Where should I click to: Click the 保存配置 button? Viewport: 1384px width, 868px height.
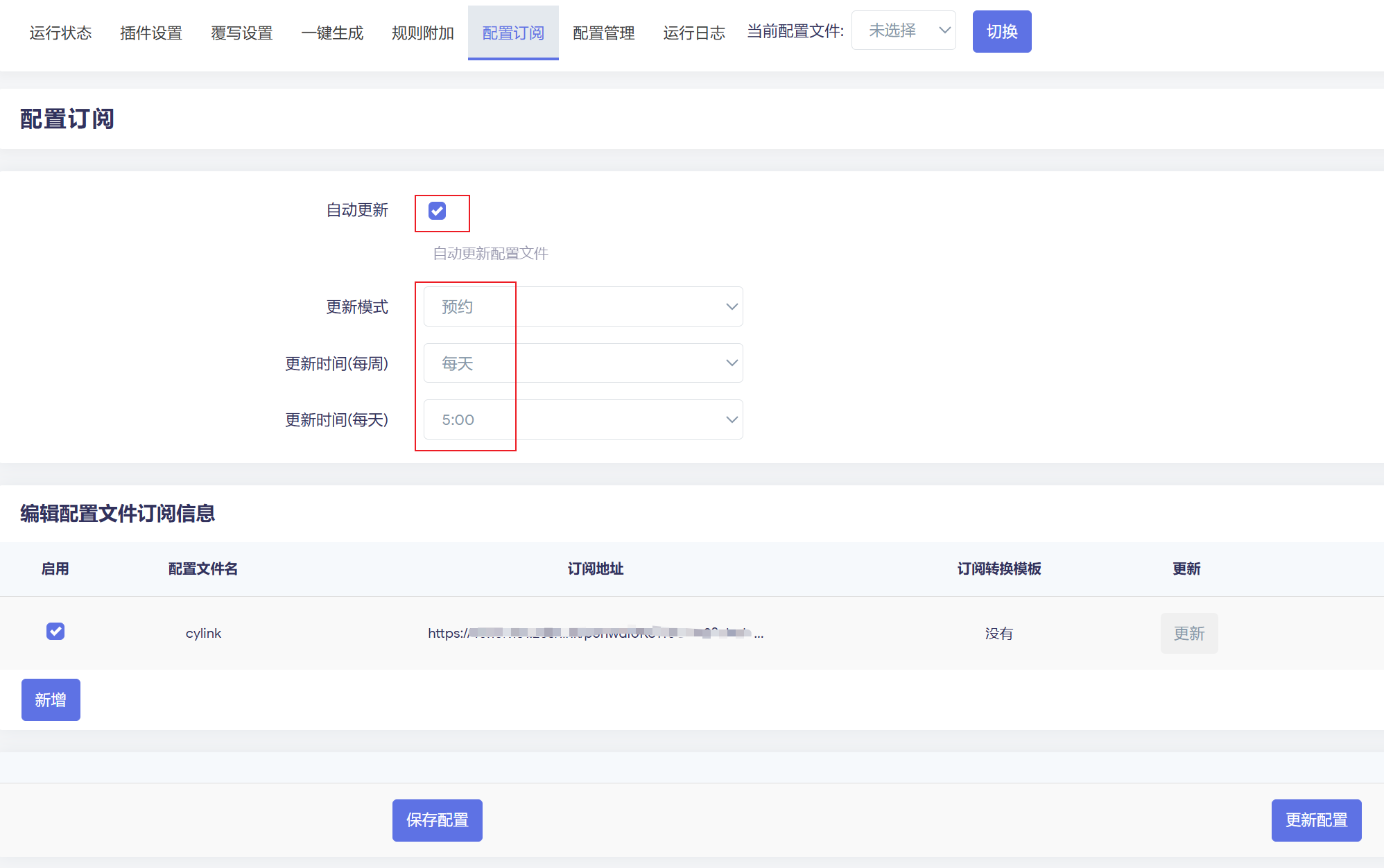(437, 820)
